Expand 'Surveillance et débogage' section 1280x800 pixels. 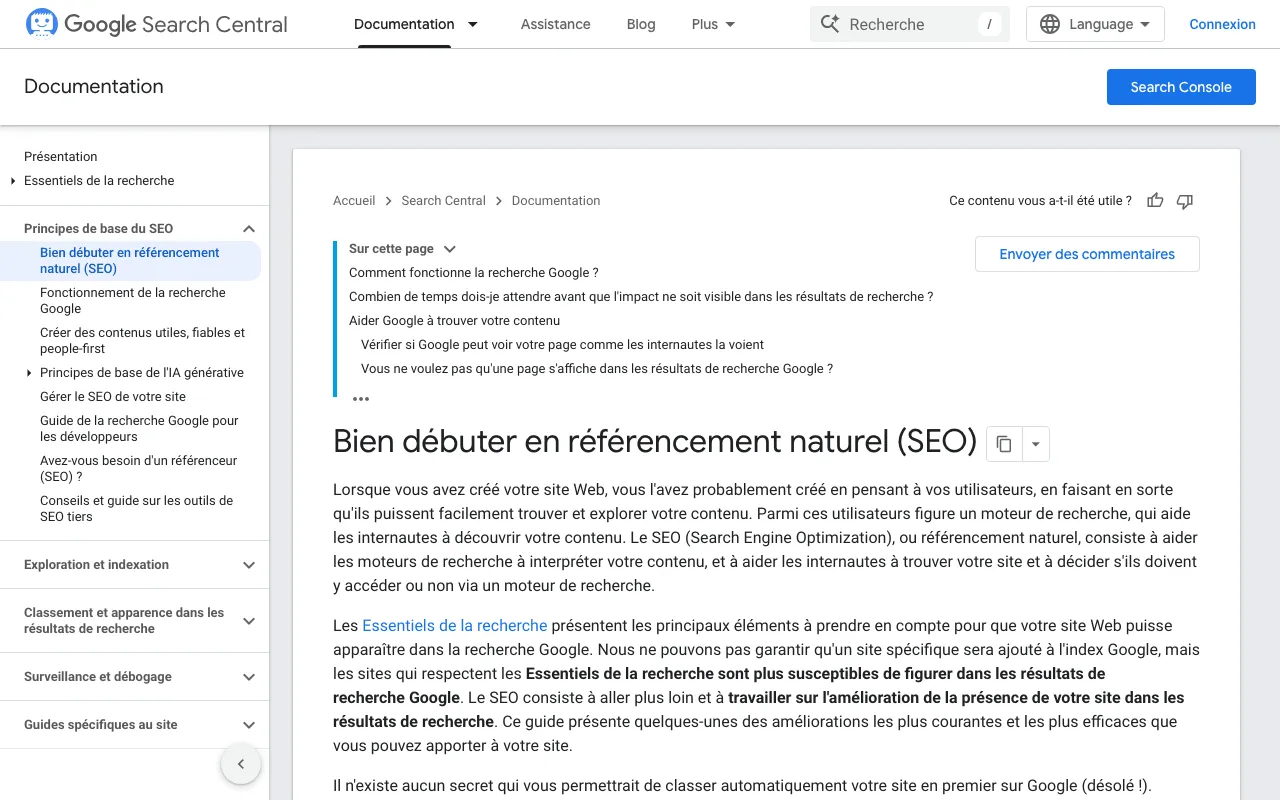pos(249,677)
